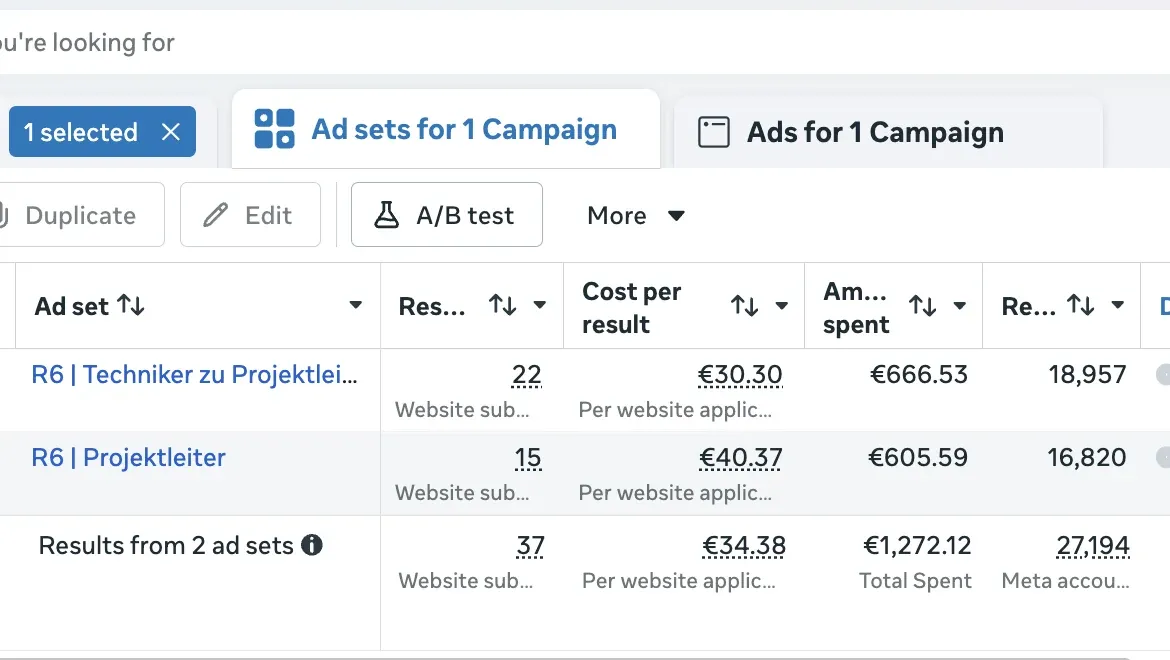Viewport: 1170px width, 660px height.
Task: Click reach value 18,957
Action: [1087, 374]
